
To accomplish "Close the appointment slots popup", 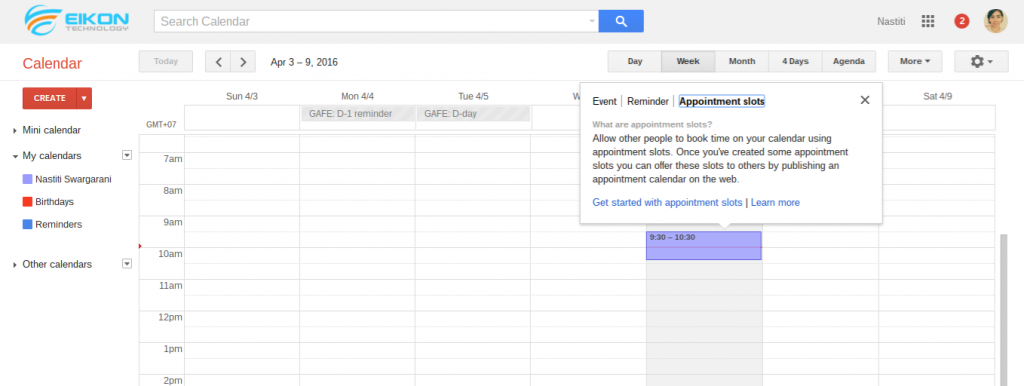I will (865, 100).
